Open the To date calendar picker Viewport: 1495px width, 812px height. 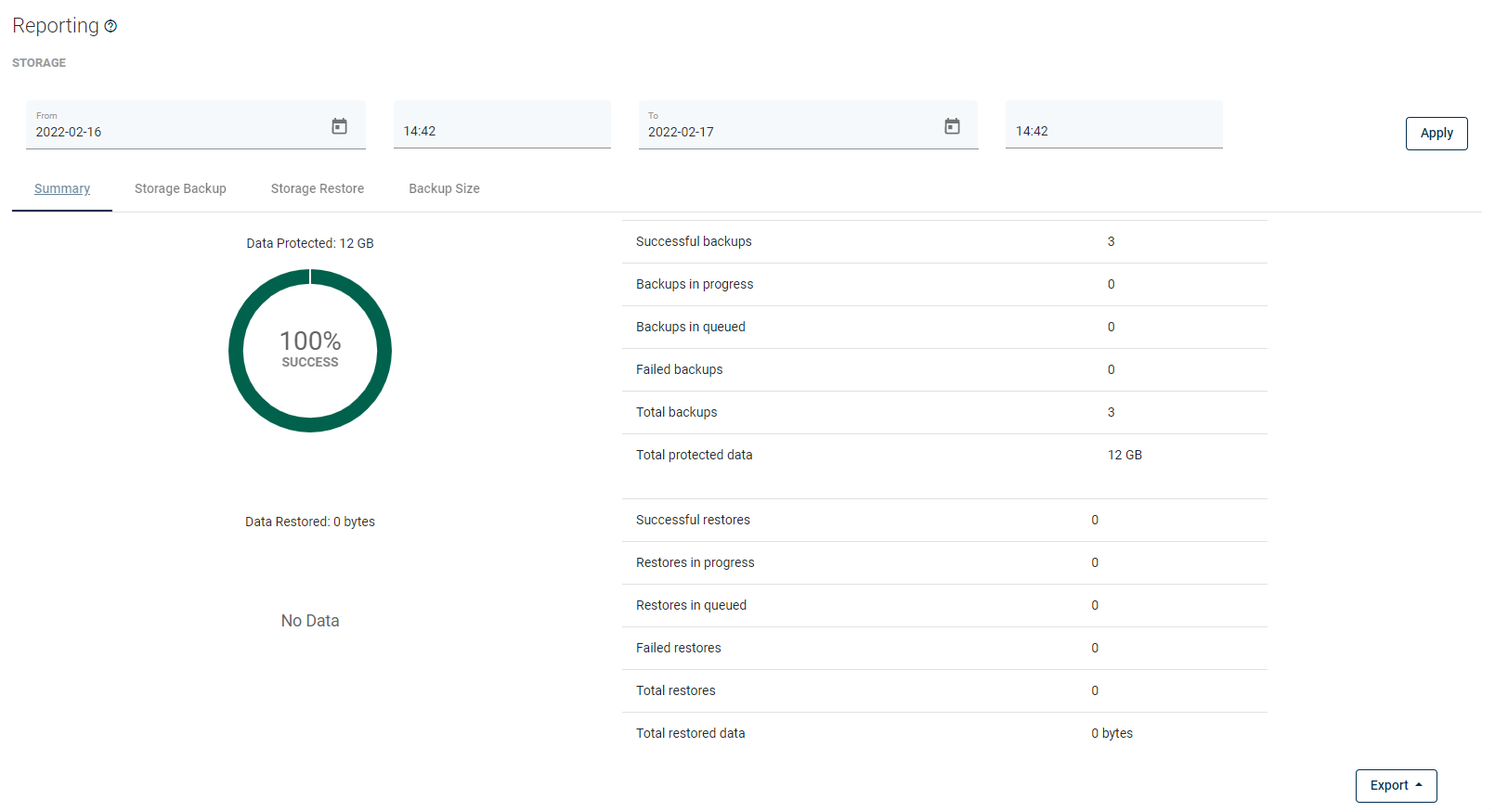click(952, 126)
